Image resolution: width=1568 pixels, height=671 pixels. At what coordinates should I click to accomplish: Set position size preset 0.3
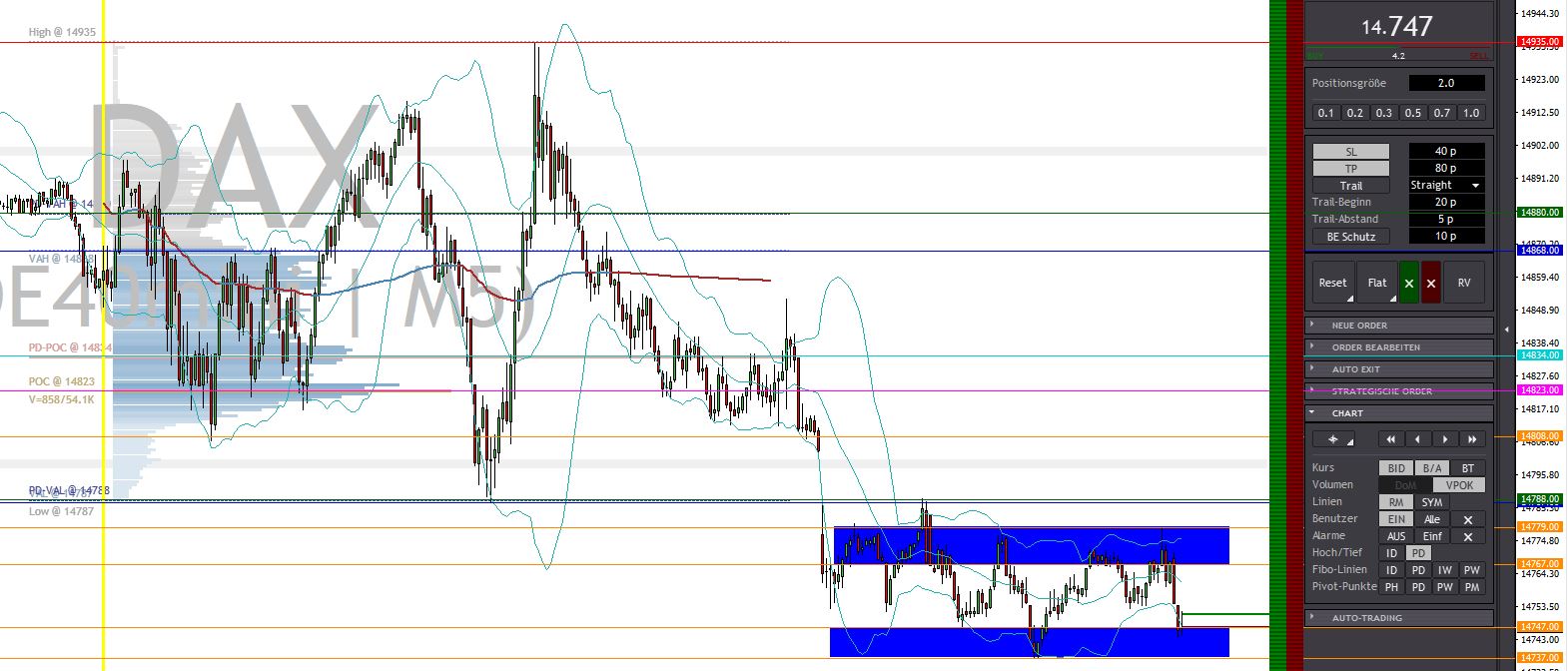(1384, 113)
